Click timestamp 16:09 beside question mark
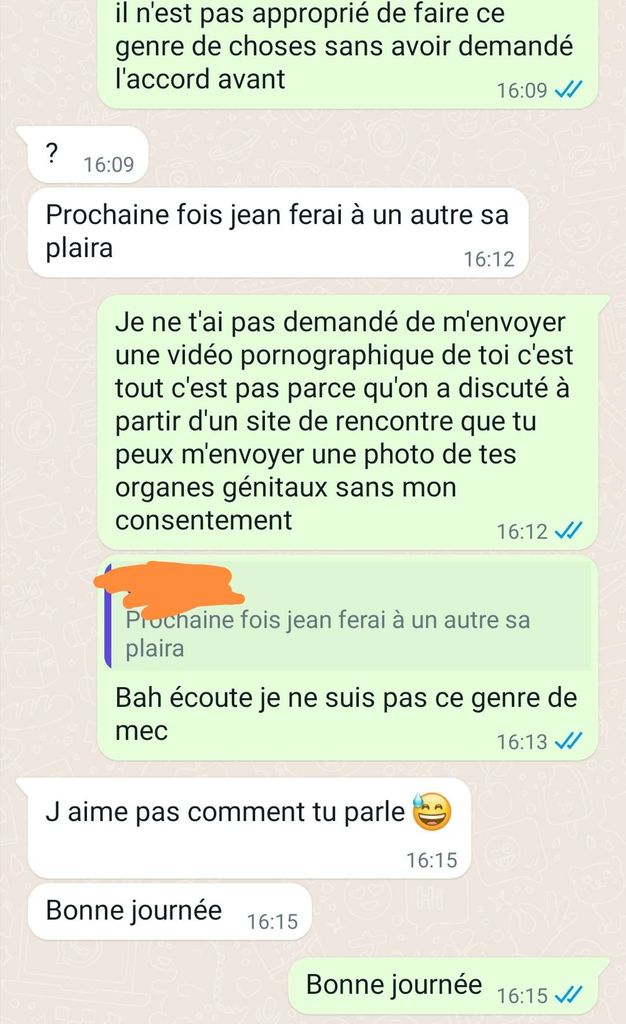626x1024 pixels. 108,165
